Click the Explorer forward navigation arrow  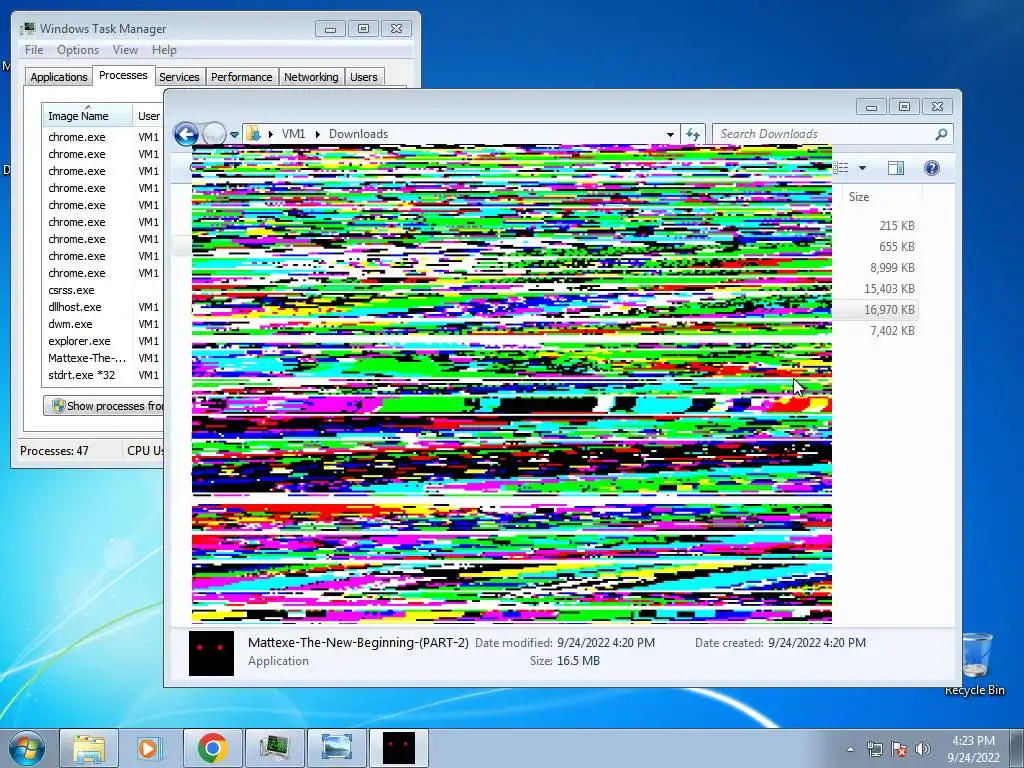(x=214, y=134)
